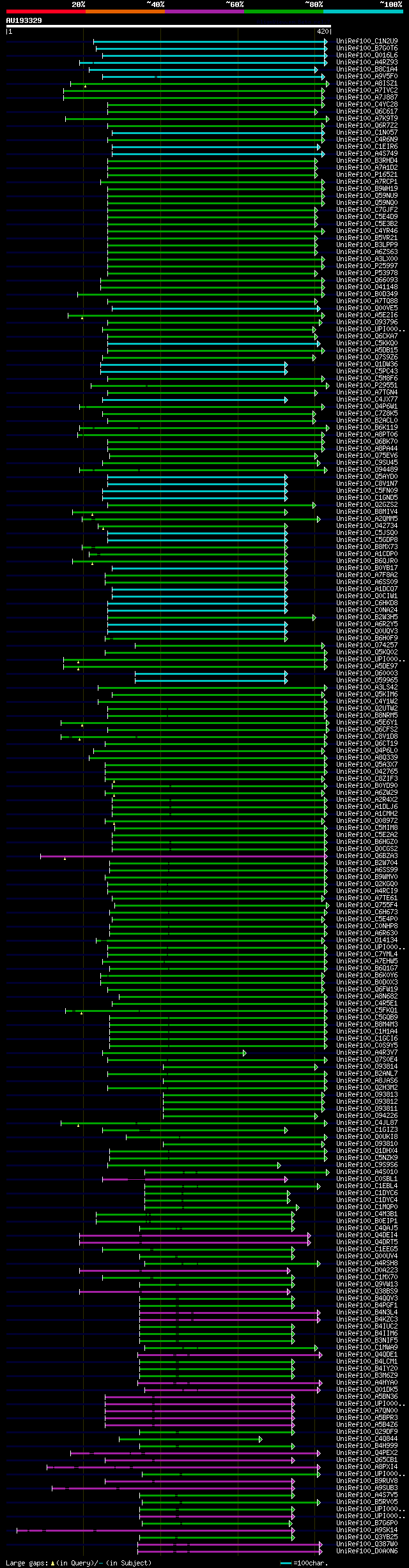Select hit label UniRef100_Q755F4
The width and height of the screenshot is (409, 1568).
(x=367, y=905)
